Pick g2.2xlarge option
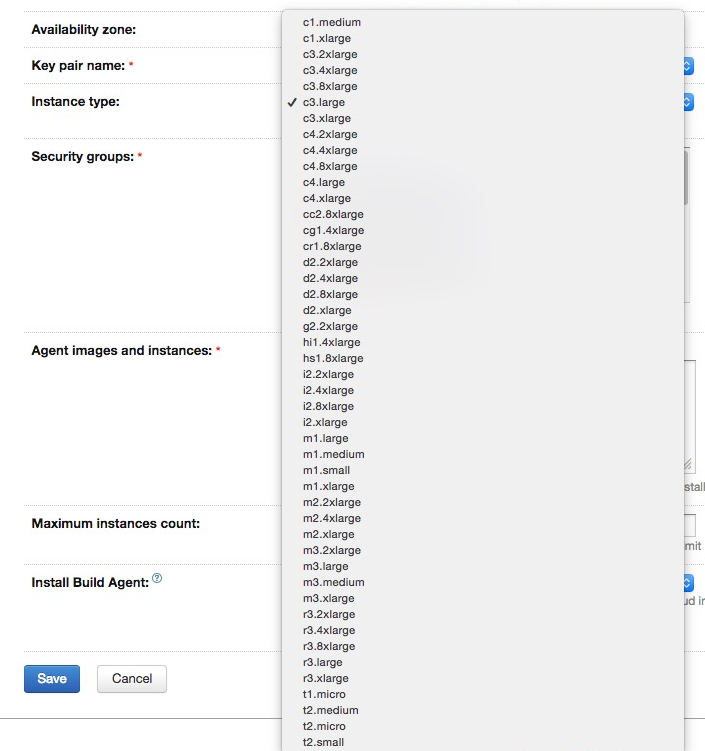The height and width of the screenshot is (751, 705). (x=483, y=326)
